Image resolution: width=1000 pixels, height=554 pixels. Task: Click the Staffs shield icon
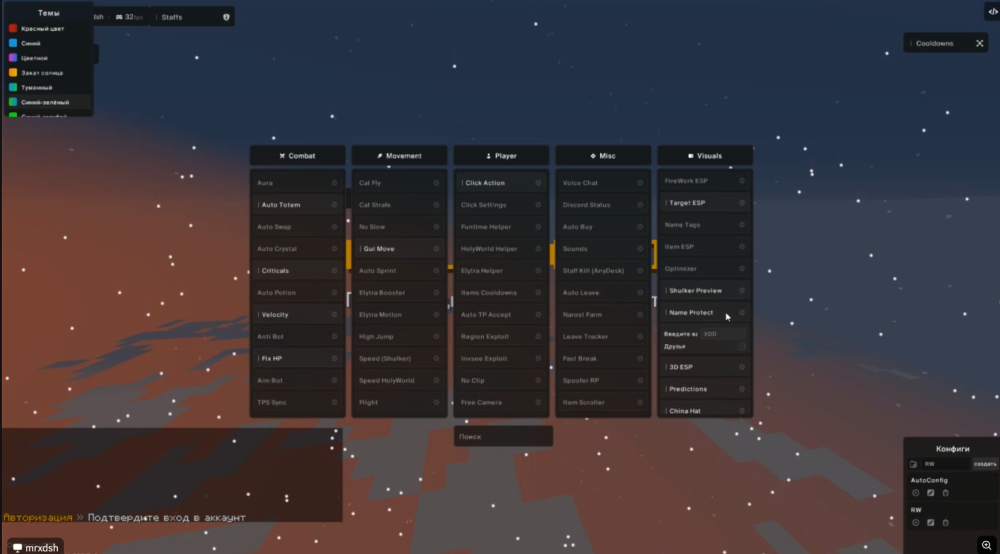click(226, 17)
